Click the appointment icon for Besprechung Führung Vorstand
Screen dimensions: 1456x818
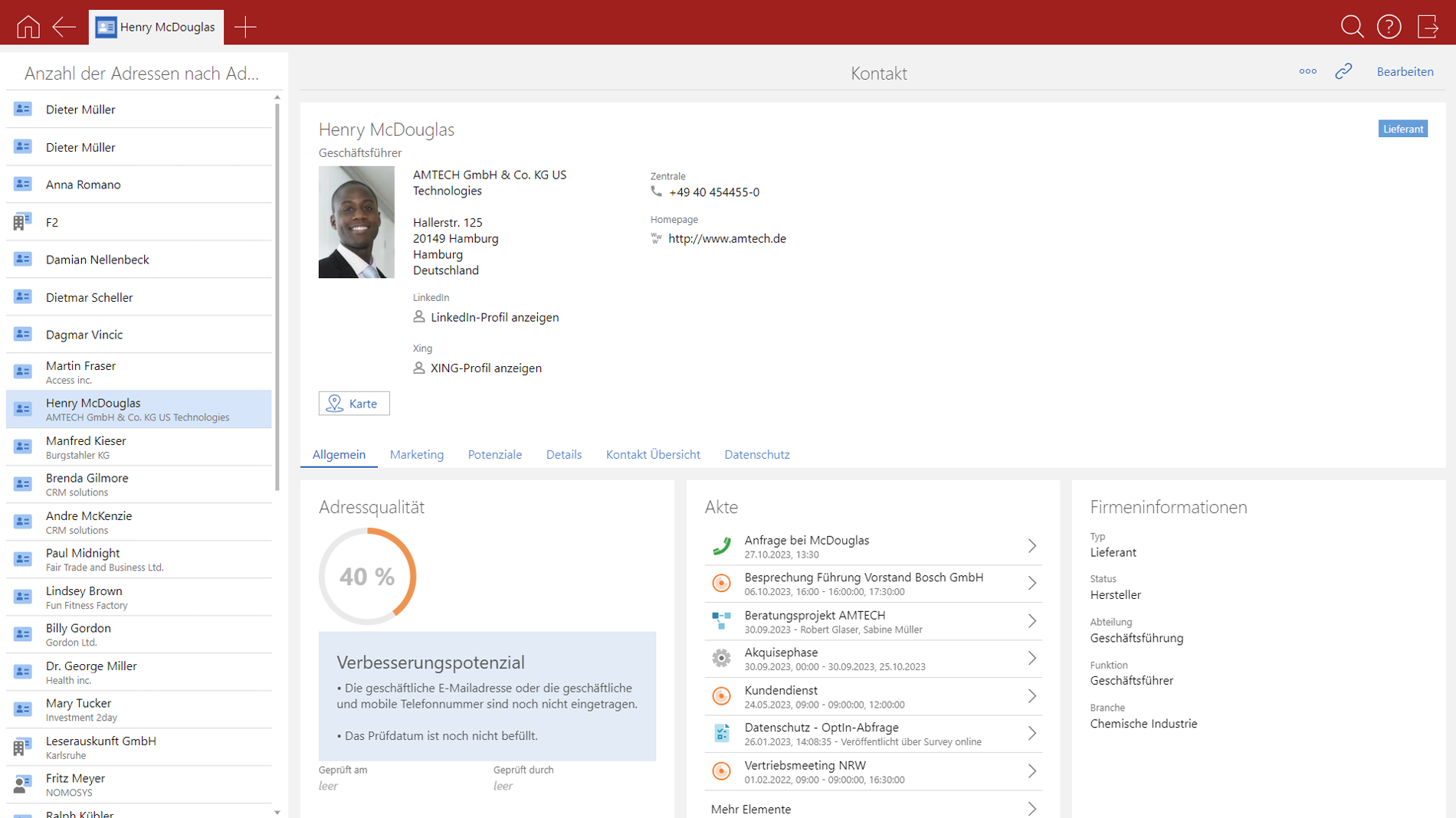pos(721,583)
